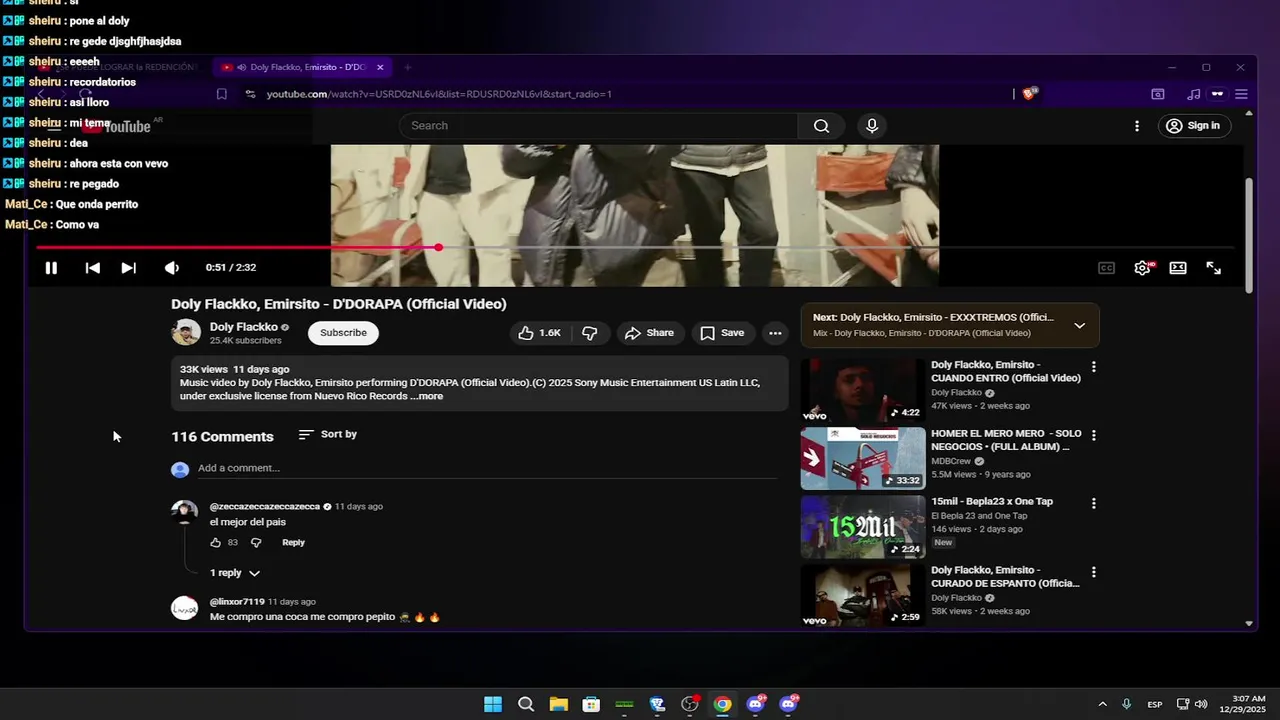Open the CUANDO ENTRO video thumbnail
This screenshot has height=720, width=1280.
click(x=863, y=391)
